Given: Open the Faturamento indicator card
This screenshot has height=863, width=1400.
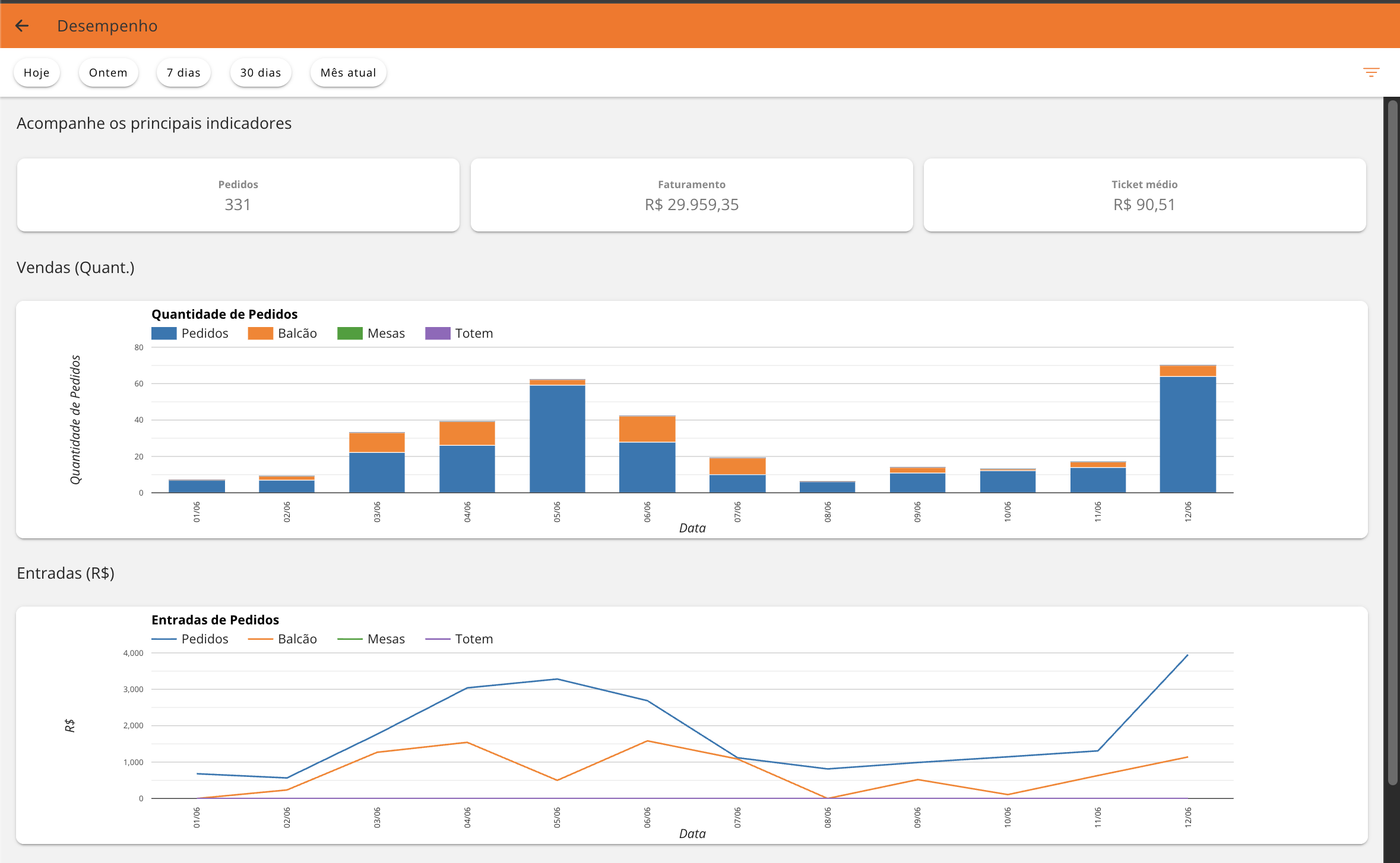Looking at the screenshot, I should (692, 195).
